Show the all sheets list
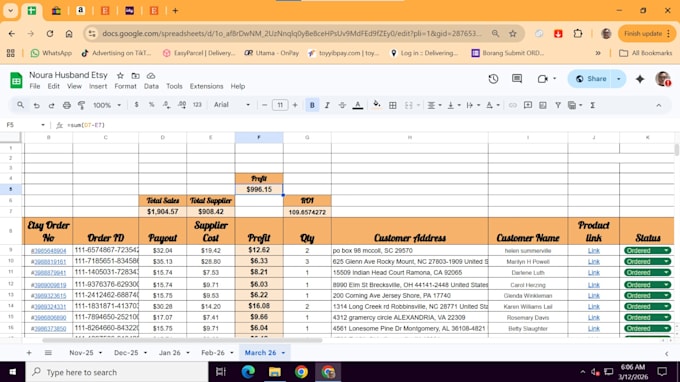Image resolution: width=680 pixels, height=382 pixels. coord(48,353)
